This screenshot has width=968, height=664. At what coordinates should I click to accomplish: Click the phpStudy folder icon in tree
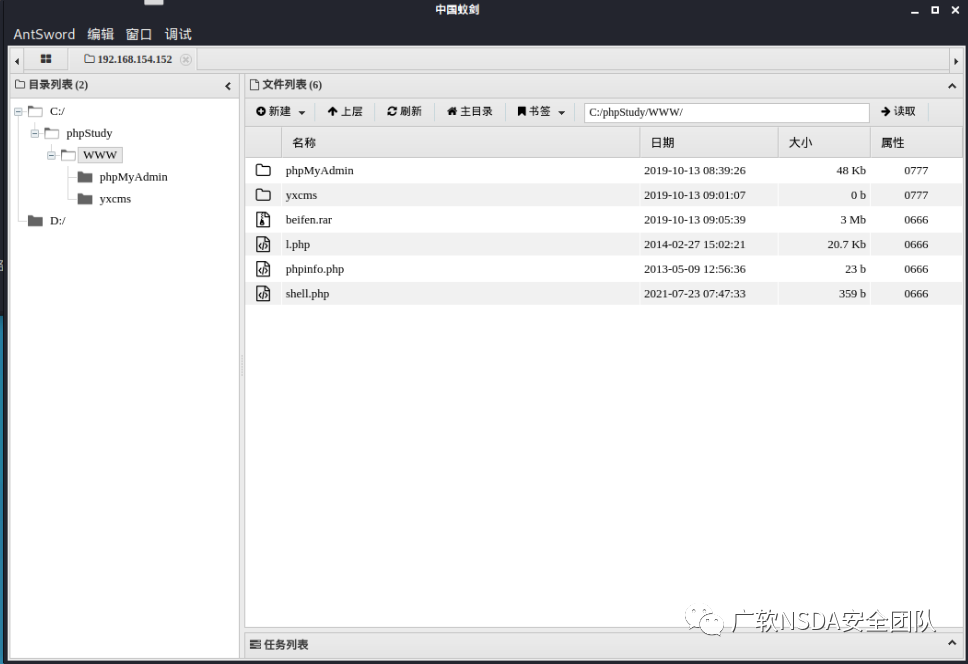point(52,133)
